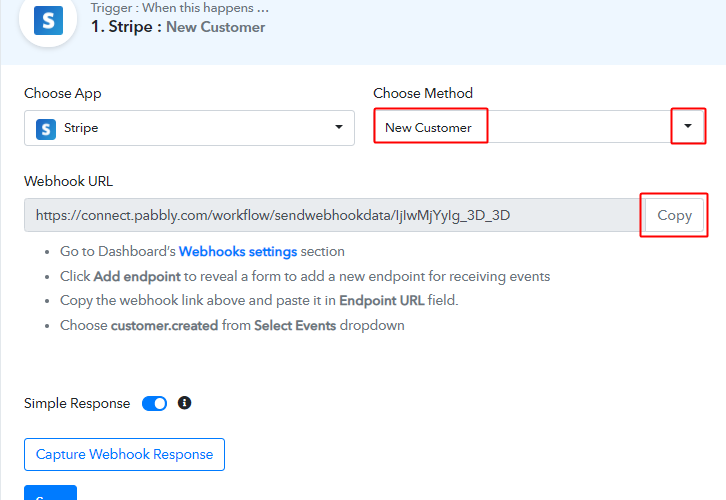Copy the webhook URL
The image size is (726, 500).
coord(674,215)
